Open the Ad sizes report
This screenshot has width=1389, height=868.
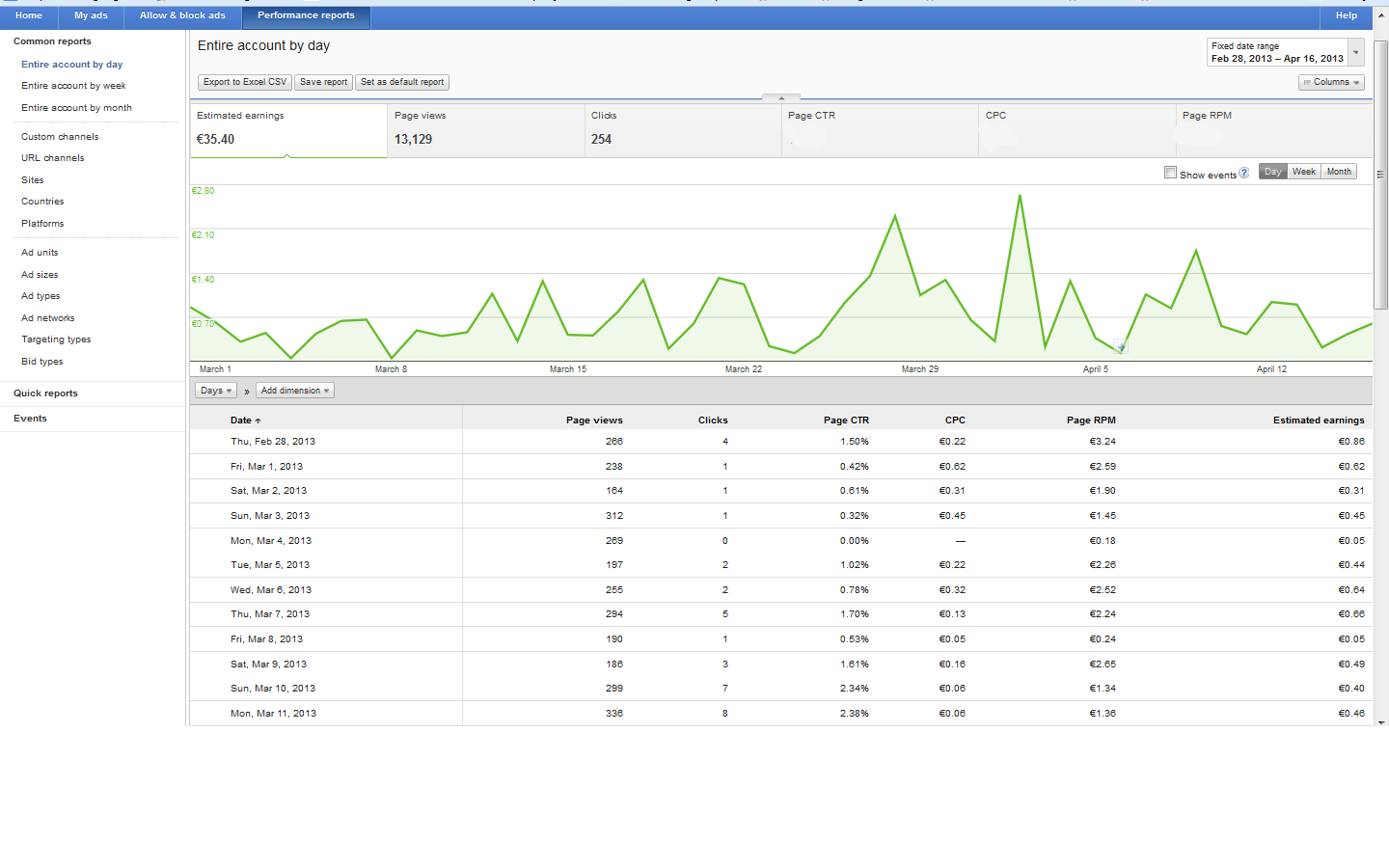[40, 275]
